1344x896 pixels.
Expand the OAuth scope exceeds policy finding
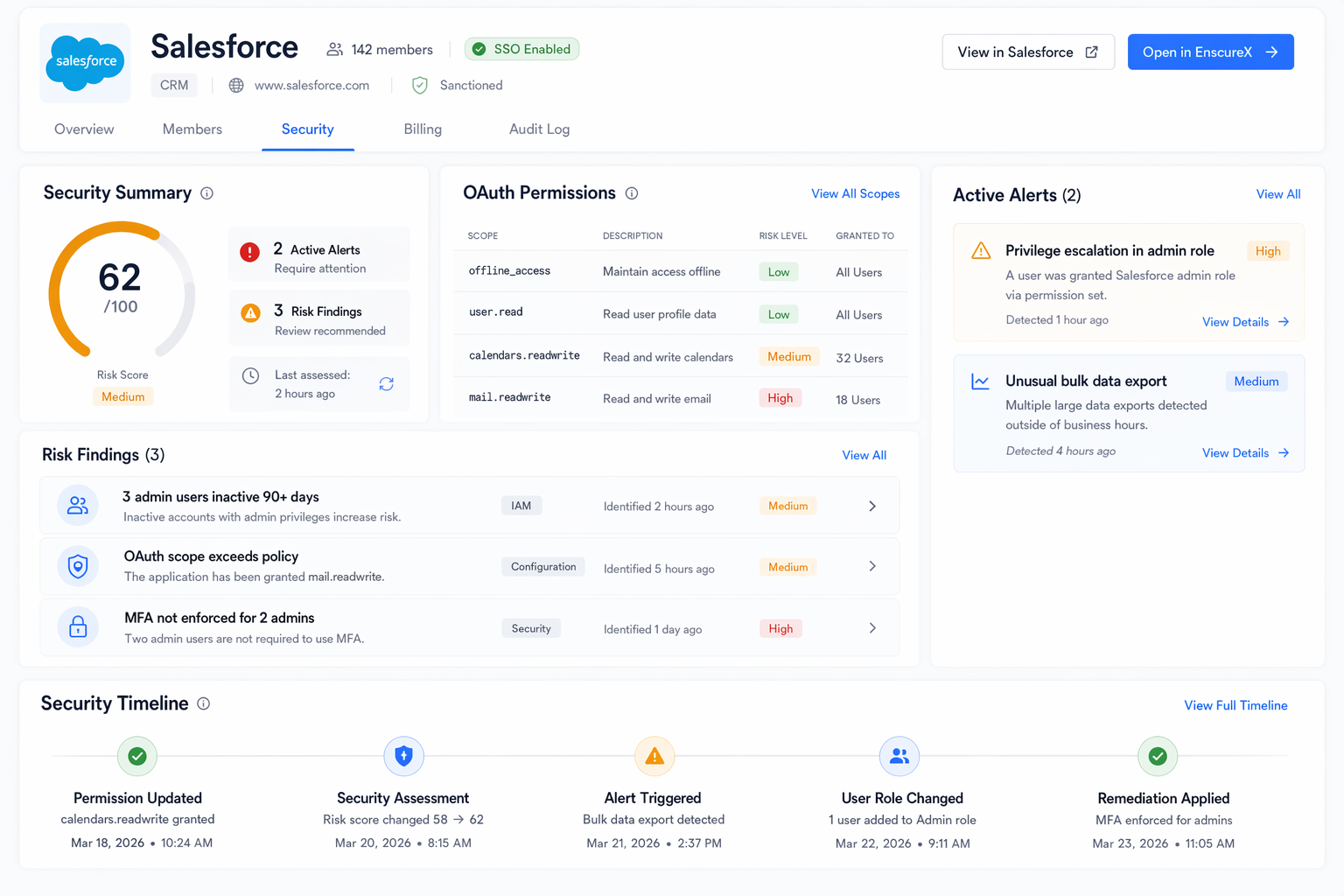click(x=871, y=566)
